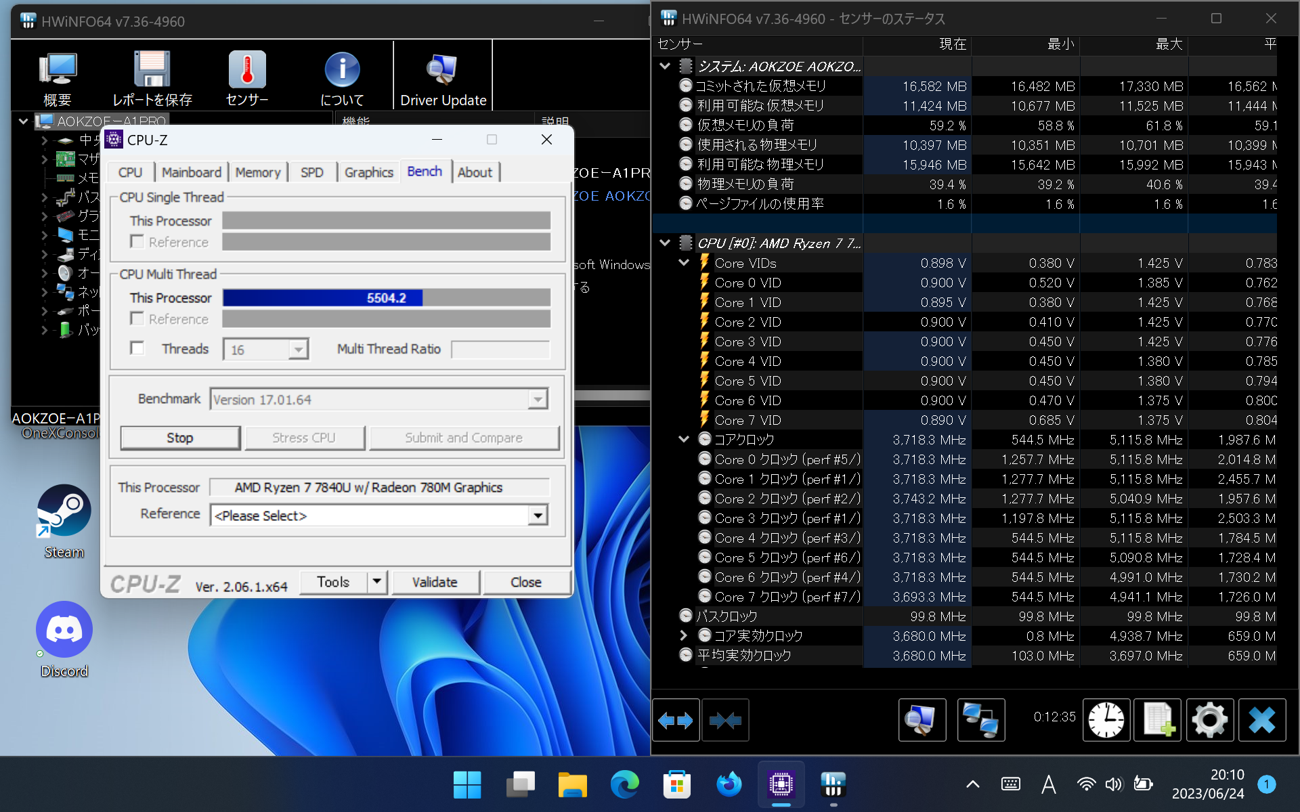Open File Explorer from the taskbar

tap(572, 785)
